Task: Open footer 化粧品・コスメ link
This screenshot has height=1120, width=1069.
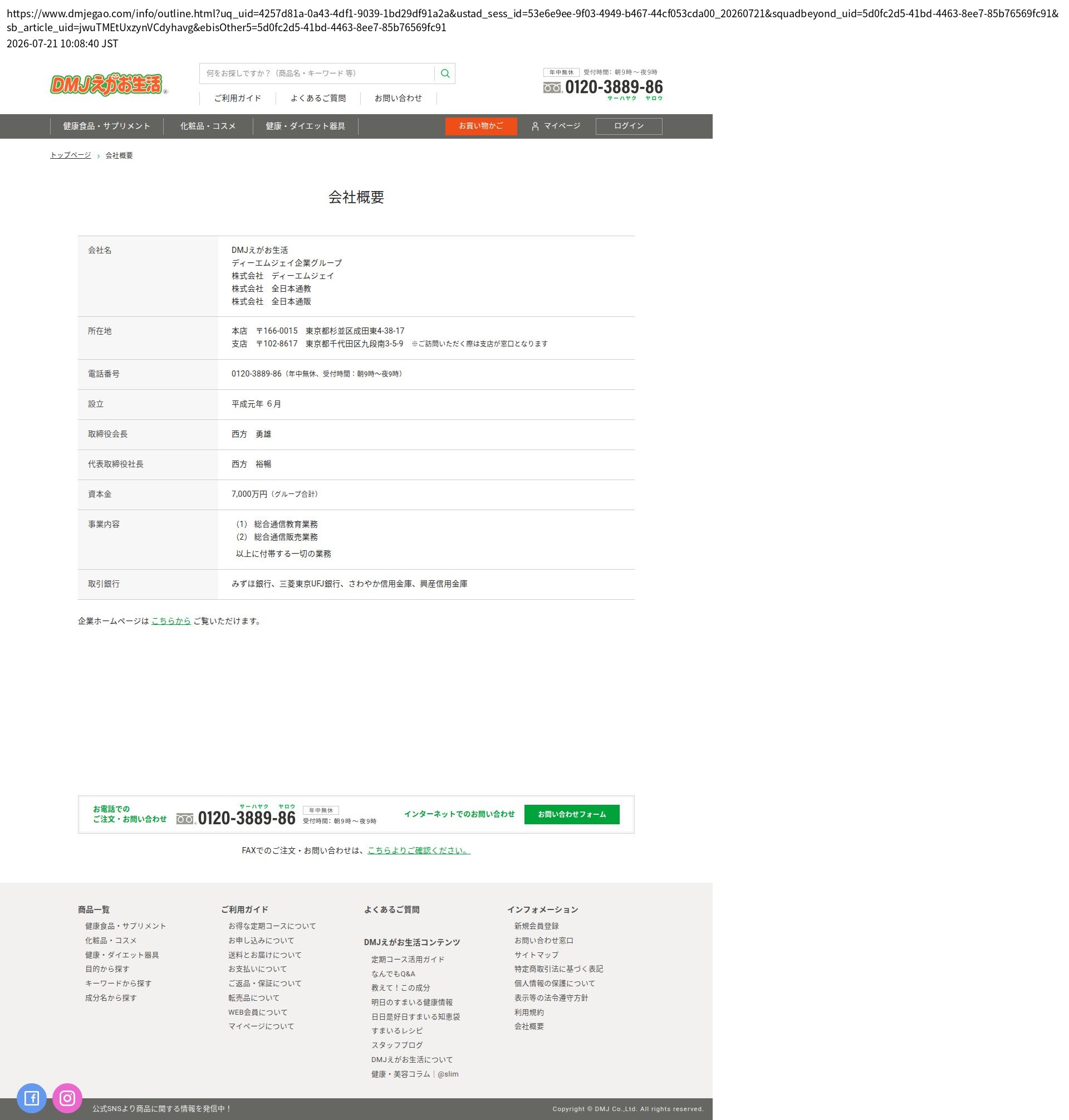Action: pos(111,940)
